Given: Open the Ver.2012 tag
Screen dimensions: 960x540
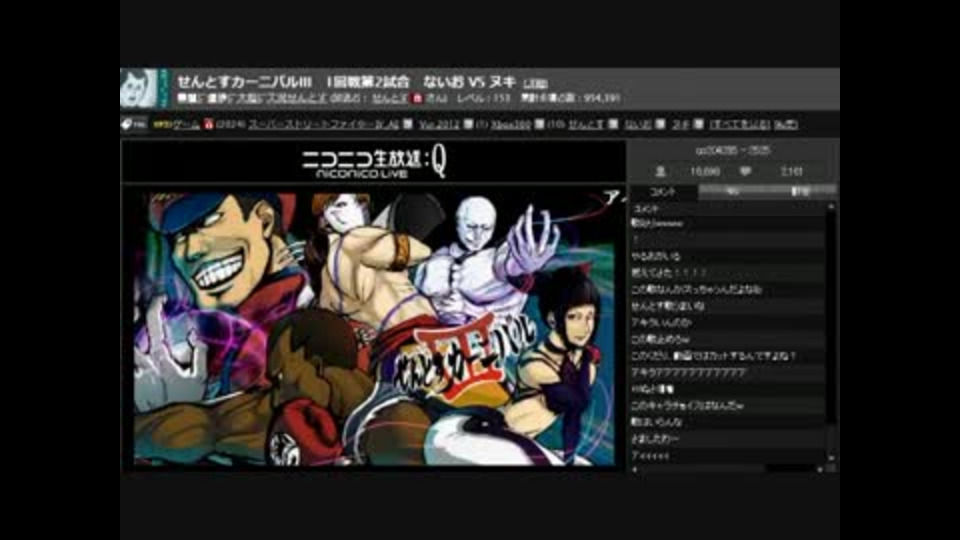Looking at the screenshot, I should click(439, 124).
